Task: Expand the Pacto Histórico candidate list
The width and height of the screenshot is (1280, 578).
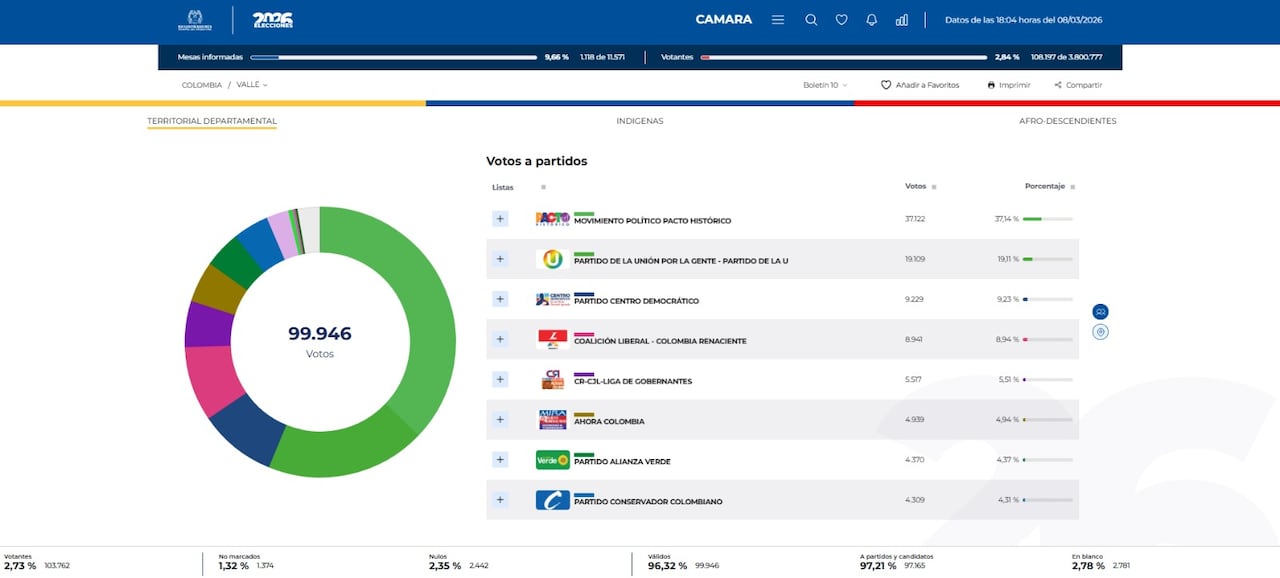Action: tap(500, 219)
